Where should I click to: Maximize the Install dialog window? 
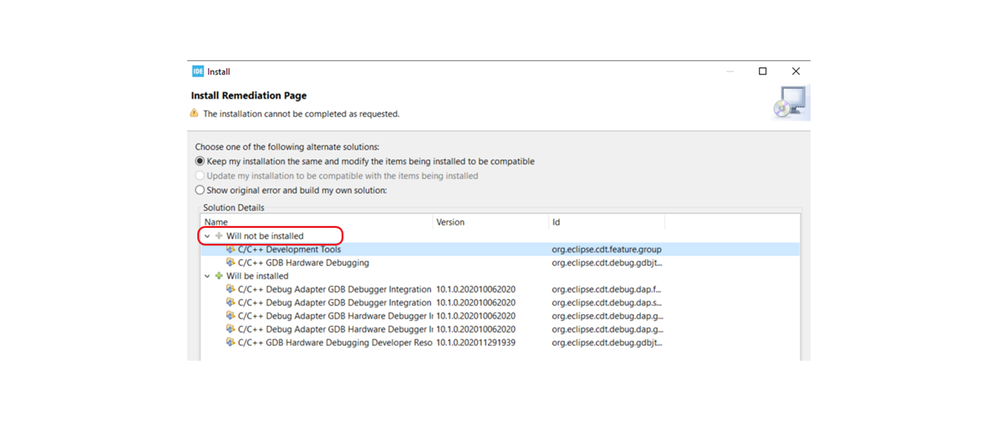(x=763, y=71)
